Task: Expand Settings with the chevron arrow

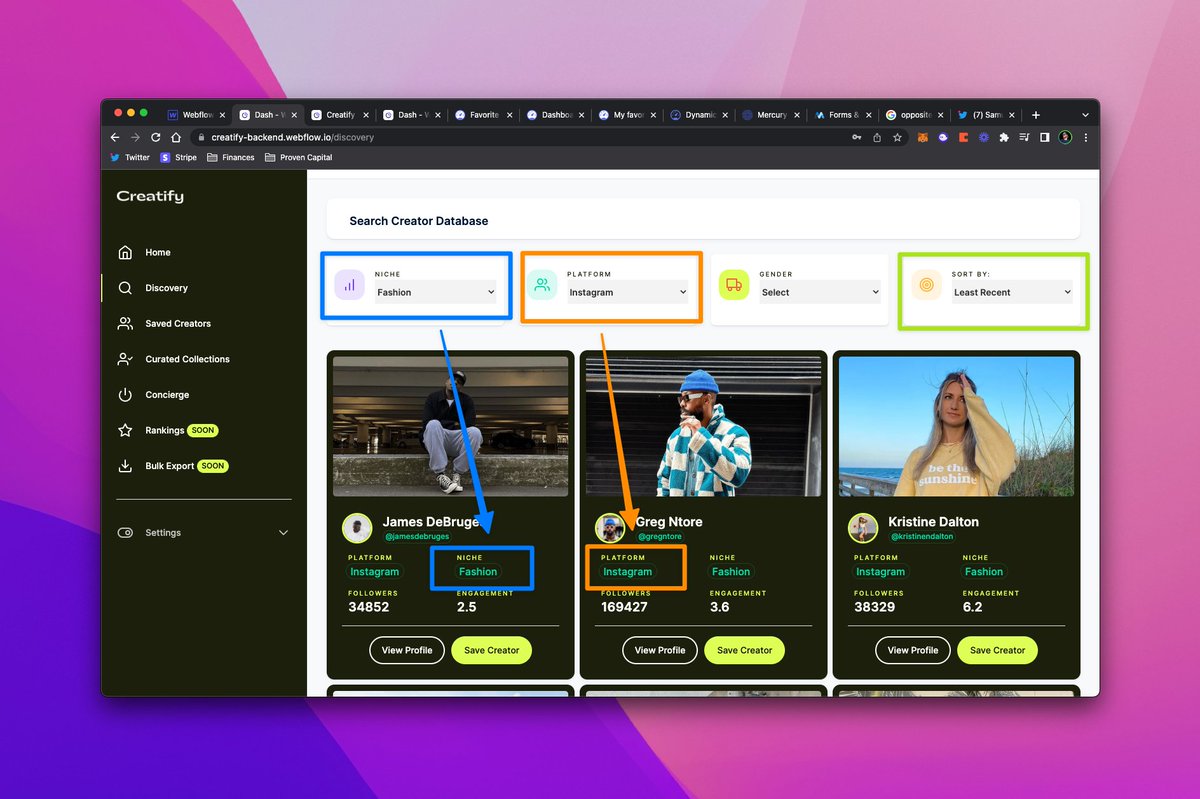Action: coord(283,533)
